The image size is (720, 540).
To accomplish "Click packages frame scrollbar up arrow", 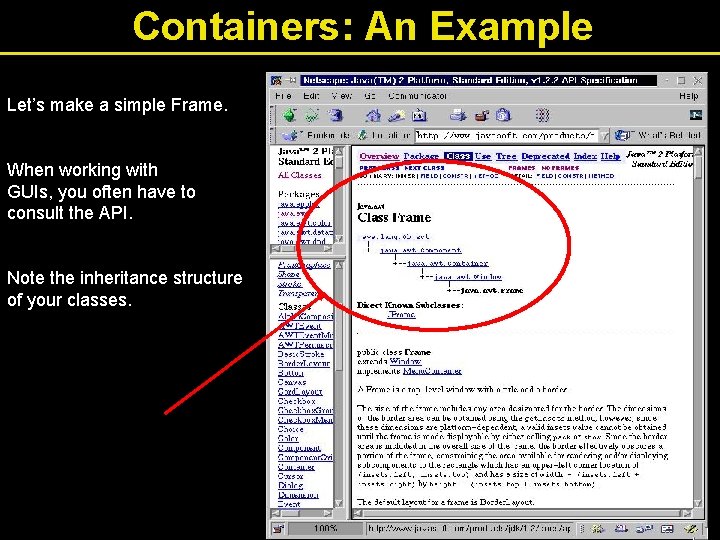I will (x=339, y=151).
